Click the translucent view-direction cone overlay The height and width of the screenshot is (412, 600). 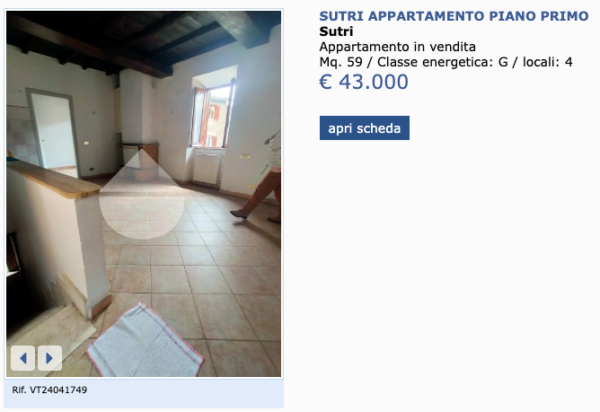142,195
